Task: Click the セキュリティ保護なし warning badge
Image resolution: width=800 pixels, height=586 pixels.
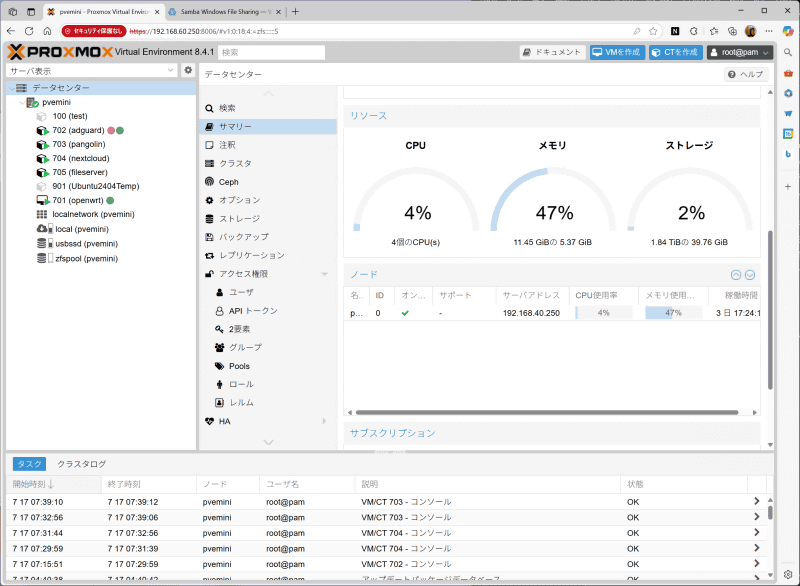Action: pos(93,31)
